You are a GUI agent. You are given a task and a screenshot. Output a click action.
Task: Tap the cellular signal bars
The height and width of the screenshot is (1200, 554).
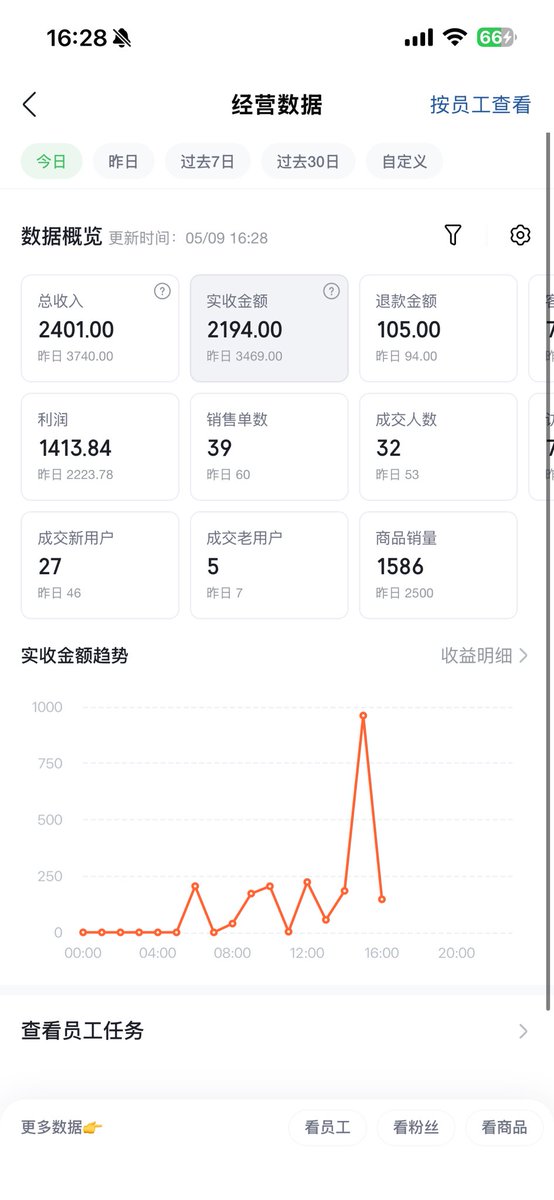[x=419, y=38]
